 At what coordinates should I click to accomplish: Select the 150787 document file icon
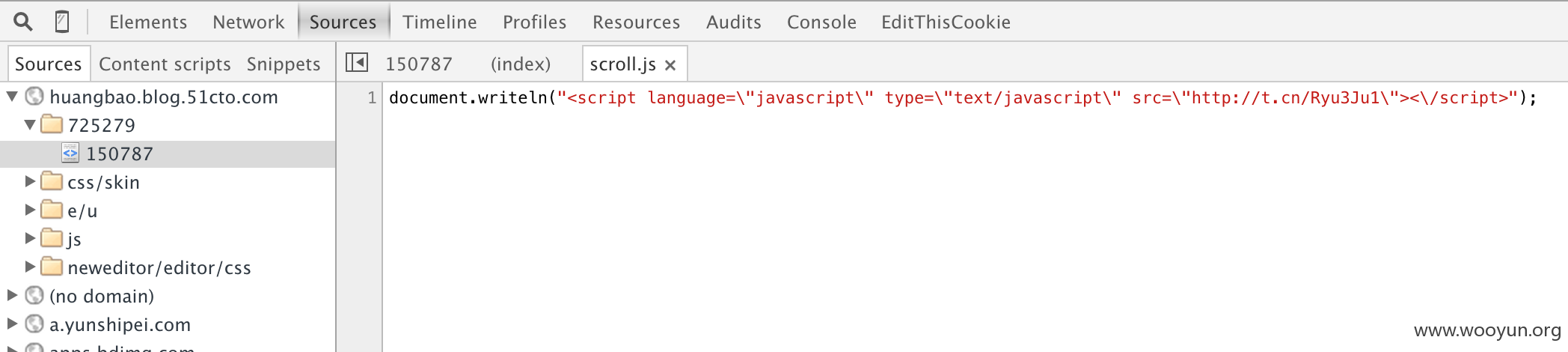(x=70, y=154)
